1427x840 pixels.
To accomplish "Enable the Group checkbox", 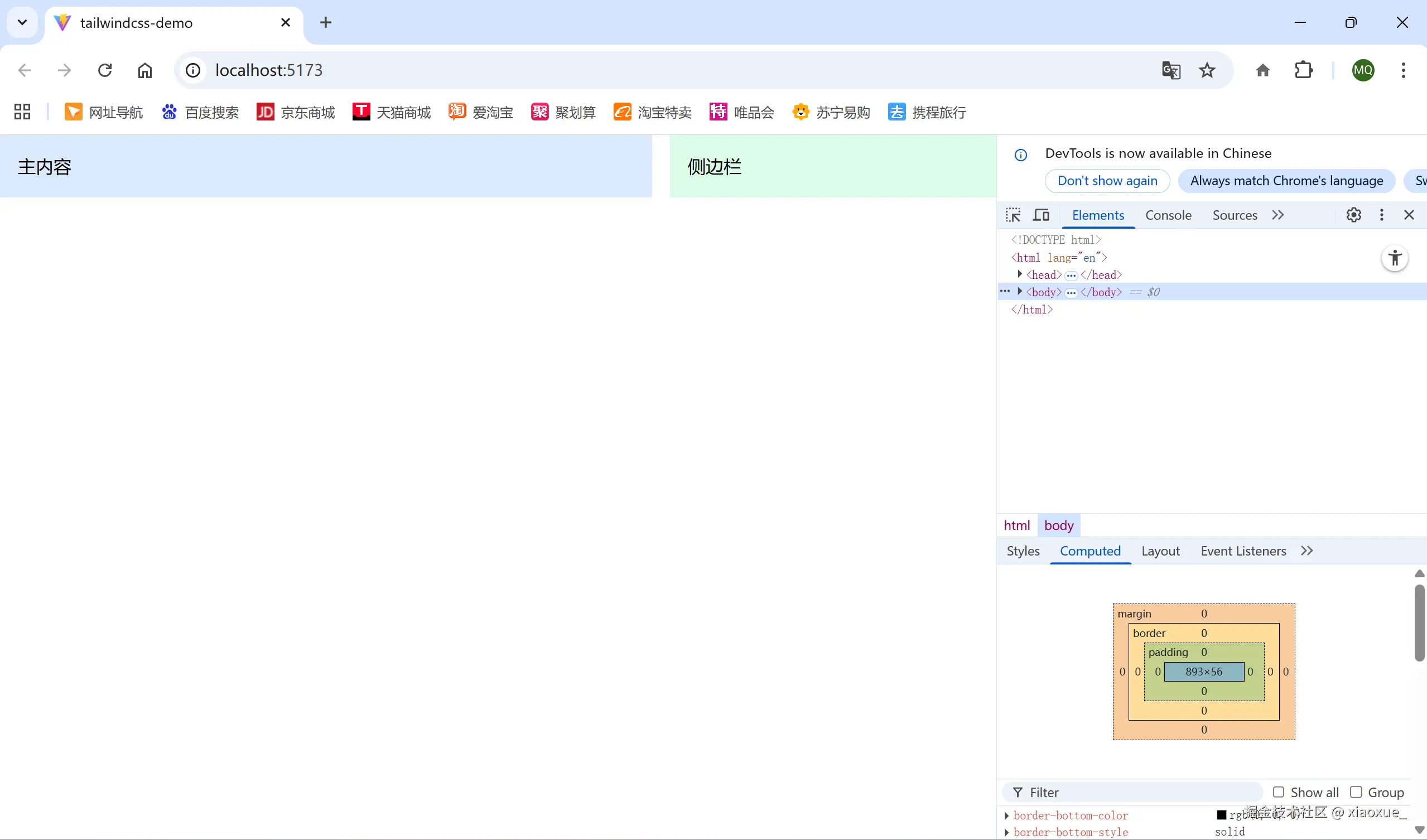I will tap(1357, 792).
